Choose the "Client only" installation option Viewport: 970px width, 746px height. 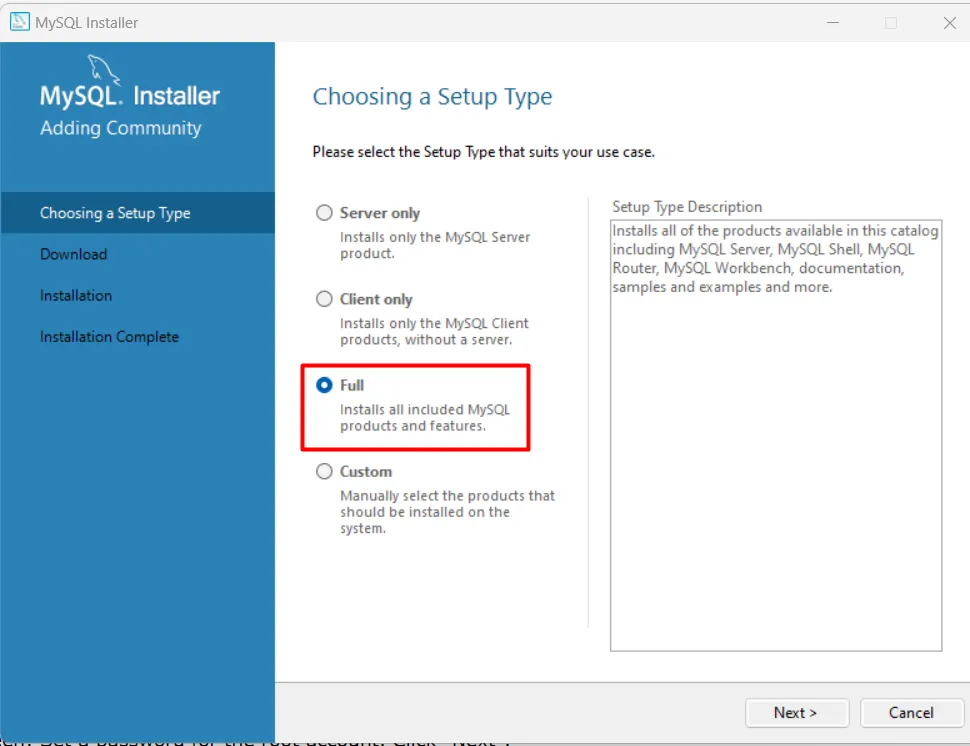[x=324, y=299]
